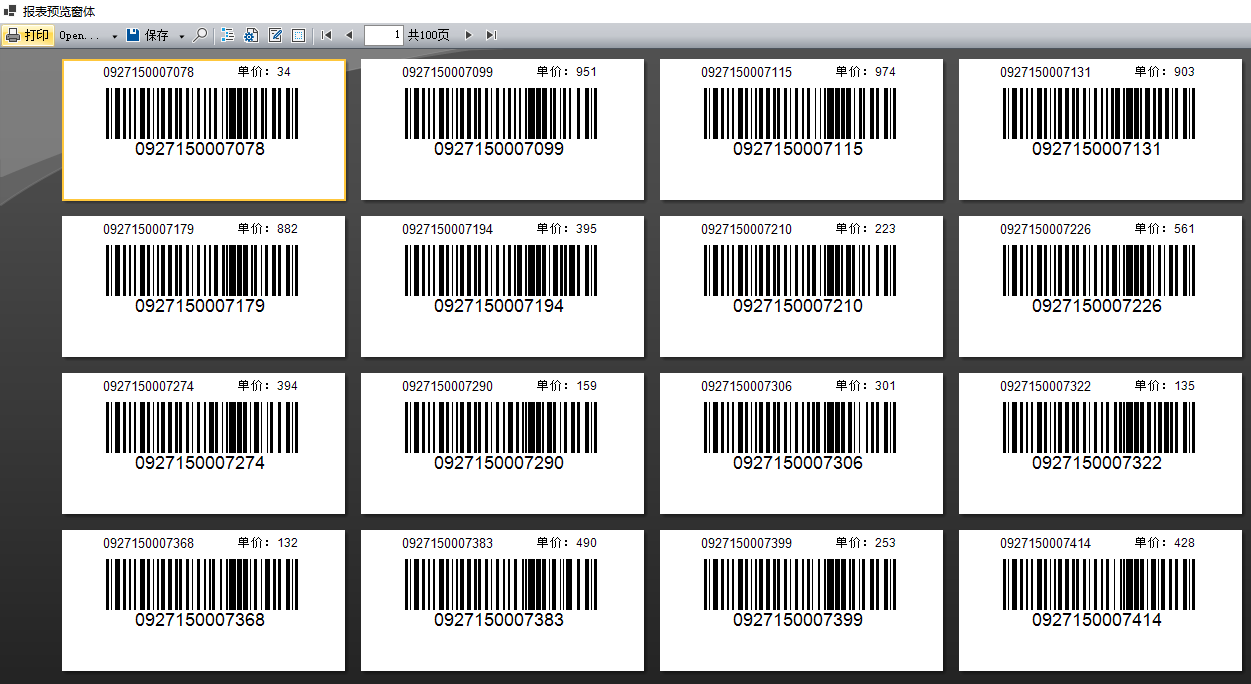The height and width of the screenshot is (684, 1251).
Task: Click the edit page pencil icon
Action: tap(275, 35)
